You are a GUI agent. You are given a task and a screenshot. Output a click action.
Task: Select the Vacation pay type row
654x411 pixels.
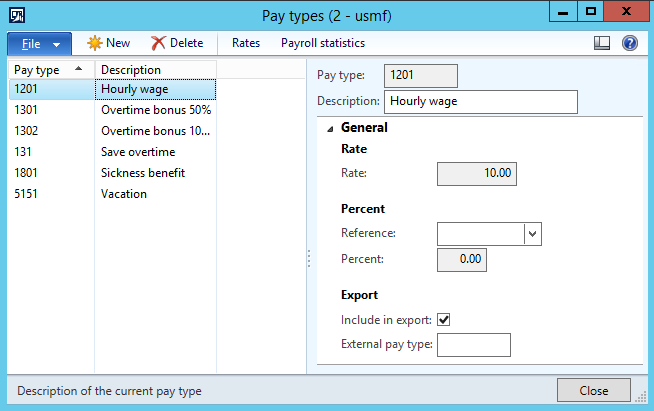tap(124, 194)
